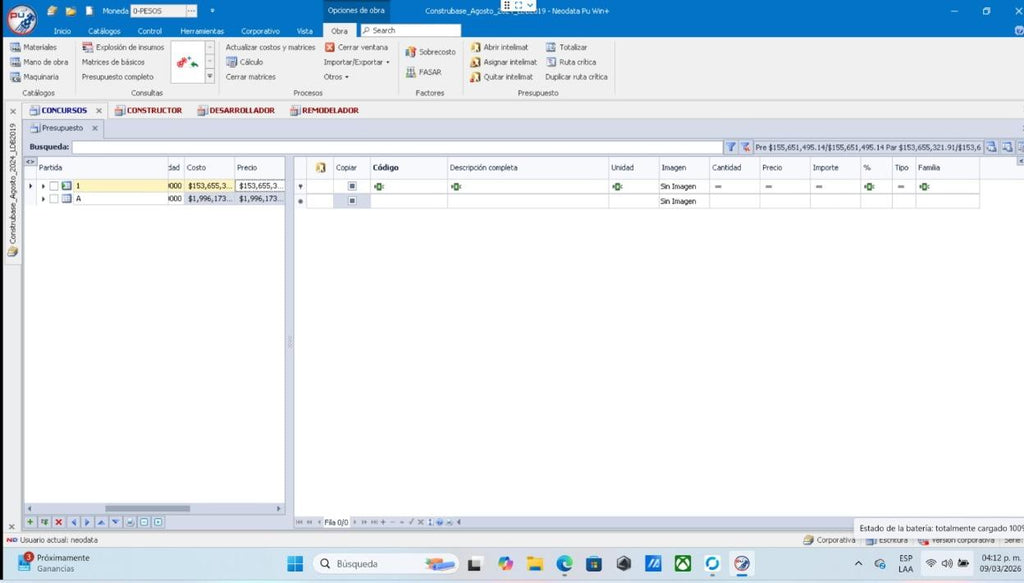Click Actualizar costos y matrices

[270, 47]
